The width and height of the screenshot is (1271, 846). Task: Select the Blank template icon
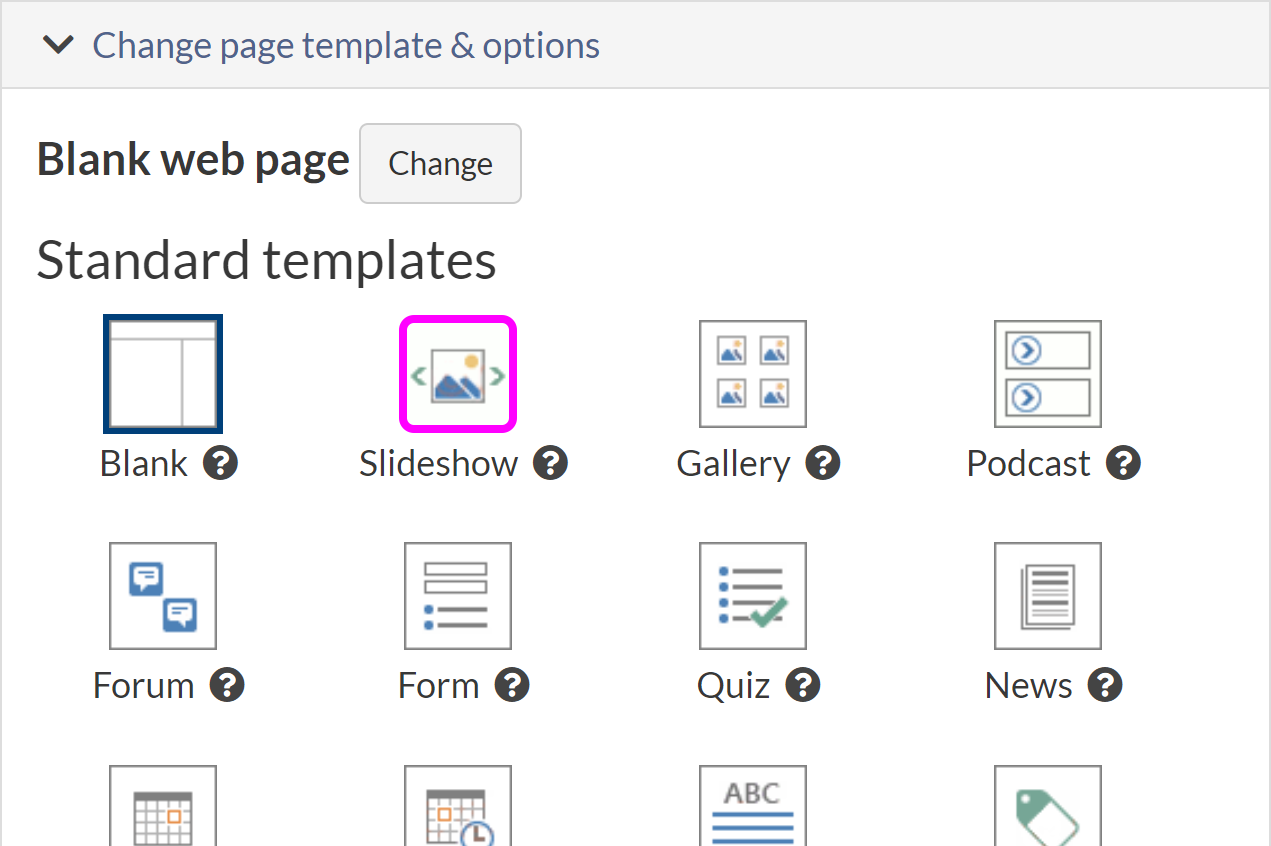coord(162,373)
